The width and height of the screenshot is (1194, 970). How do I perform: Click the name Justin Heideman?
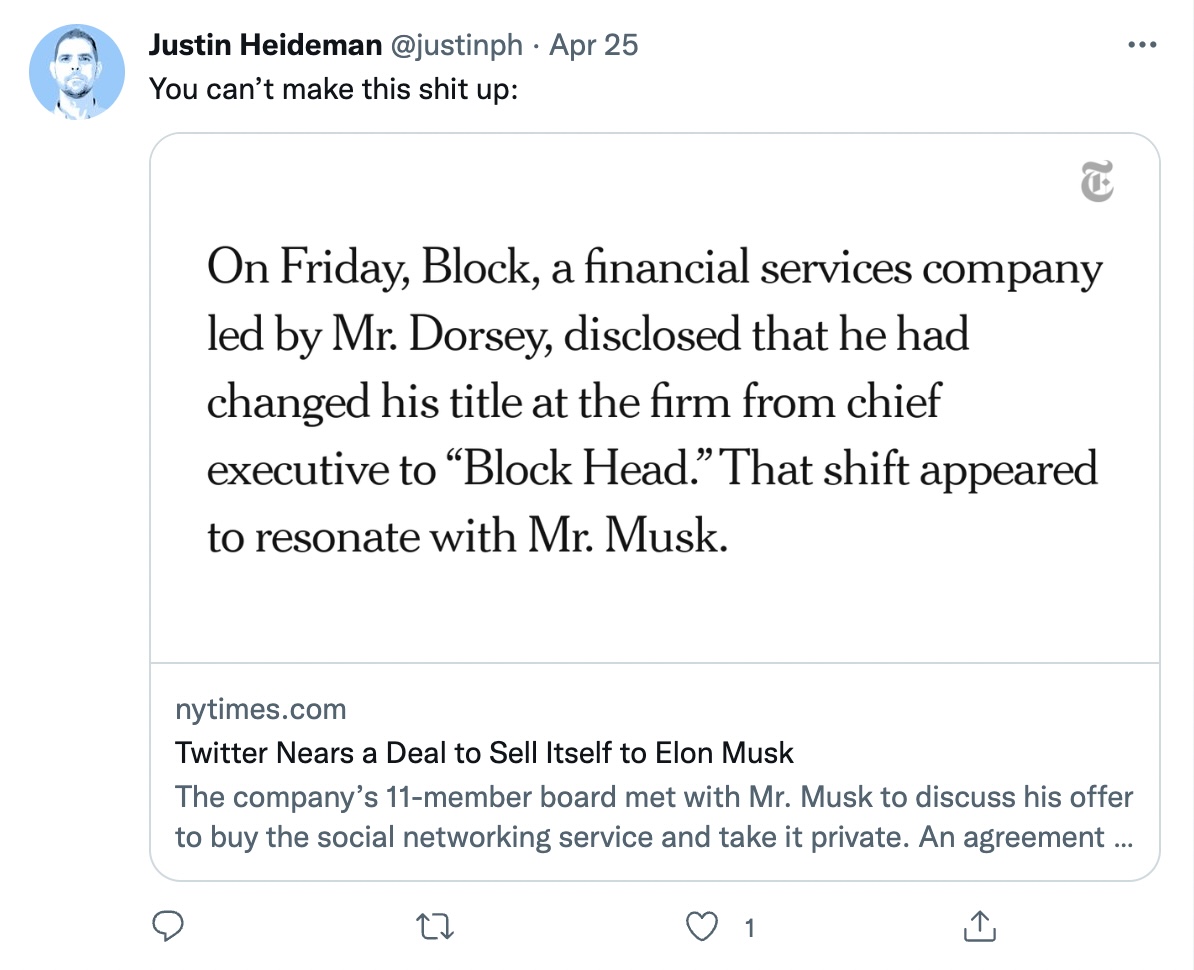tap(250, 44)
